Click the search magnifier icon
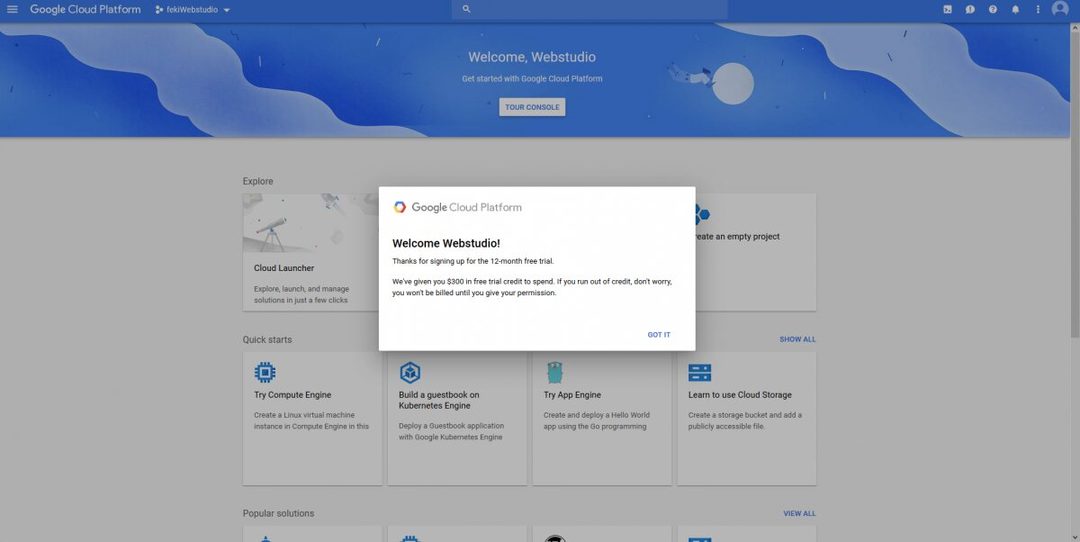 pyautogui.click(x=466, y=9)
